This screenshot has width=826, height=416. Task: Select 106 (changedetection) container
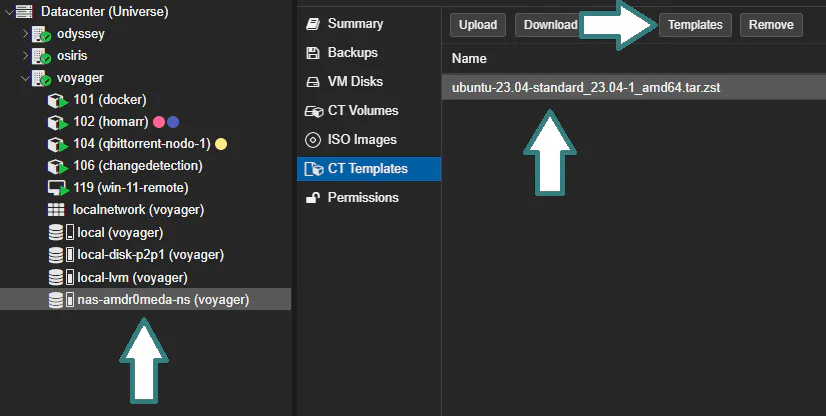click(137, 166)
